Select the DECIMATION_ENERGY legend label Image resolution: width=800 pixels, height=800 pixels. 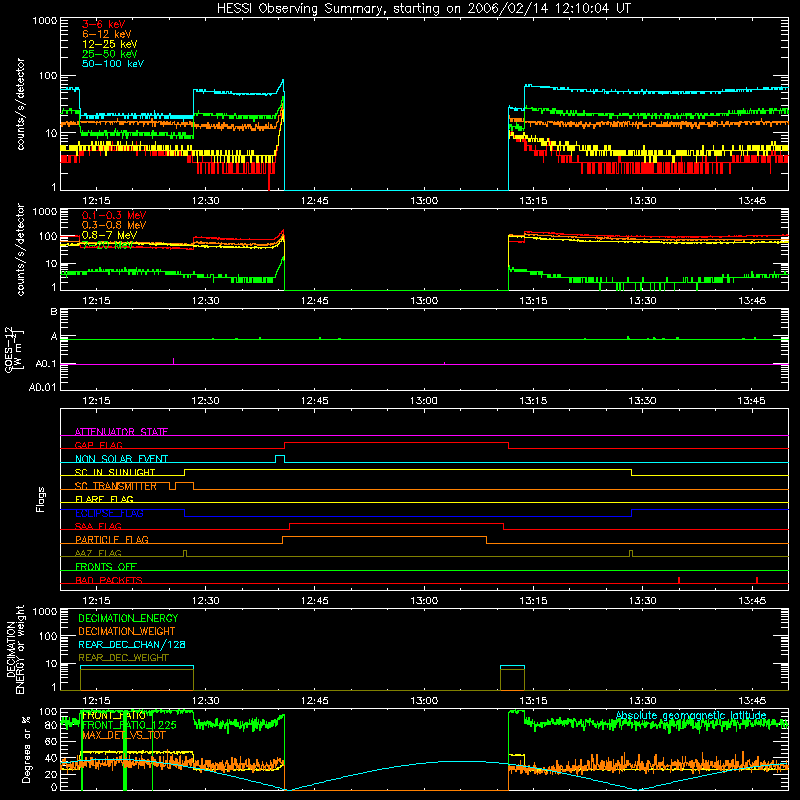(x=128, y=618)
